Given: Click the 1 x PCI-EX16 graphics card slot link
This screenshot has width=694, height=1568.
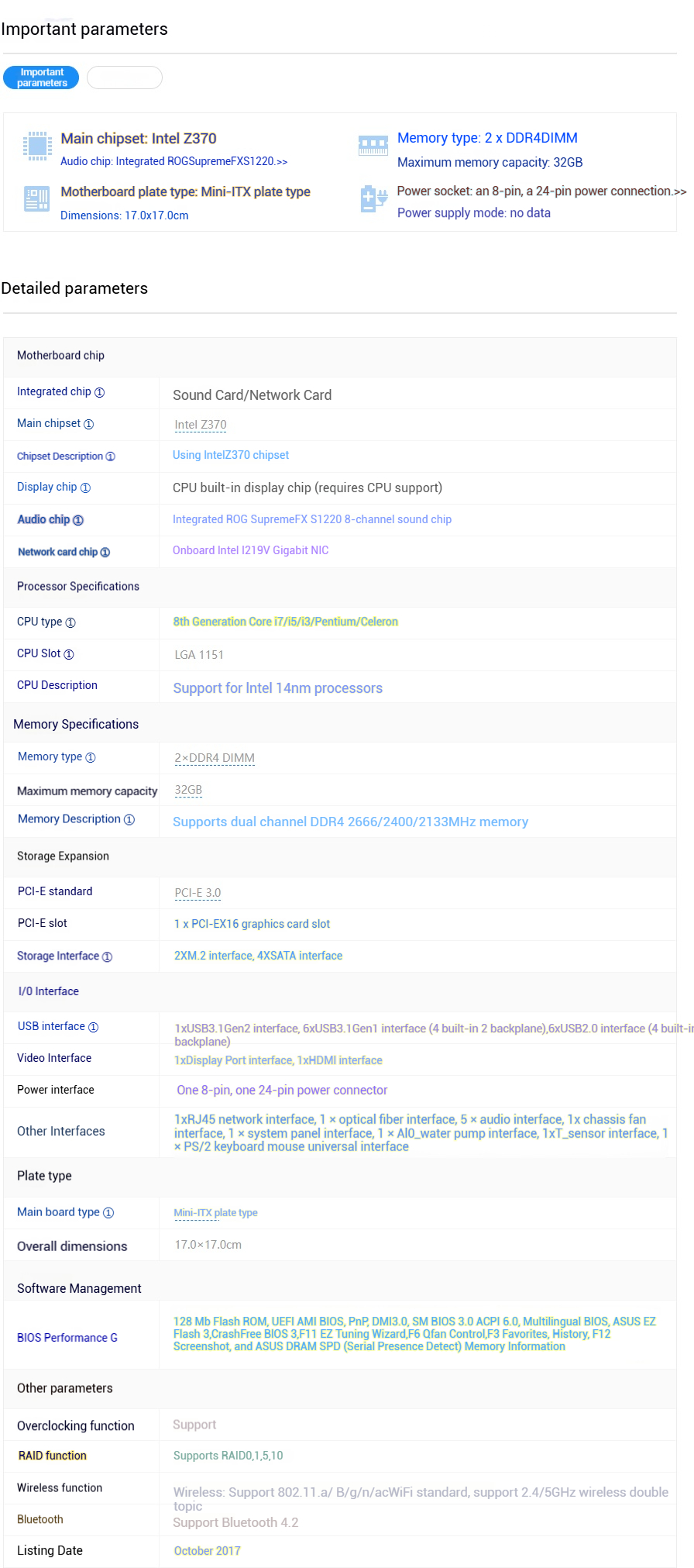Looking at the screenshot, I should 253,924.
